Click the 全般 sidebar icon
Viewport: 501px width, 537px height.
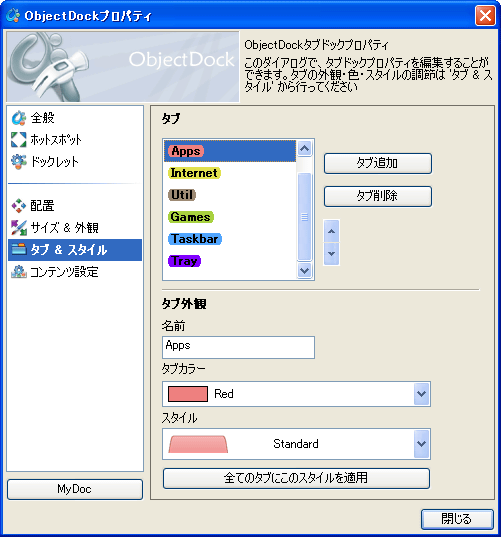(x=18, y=118)
